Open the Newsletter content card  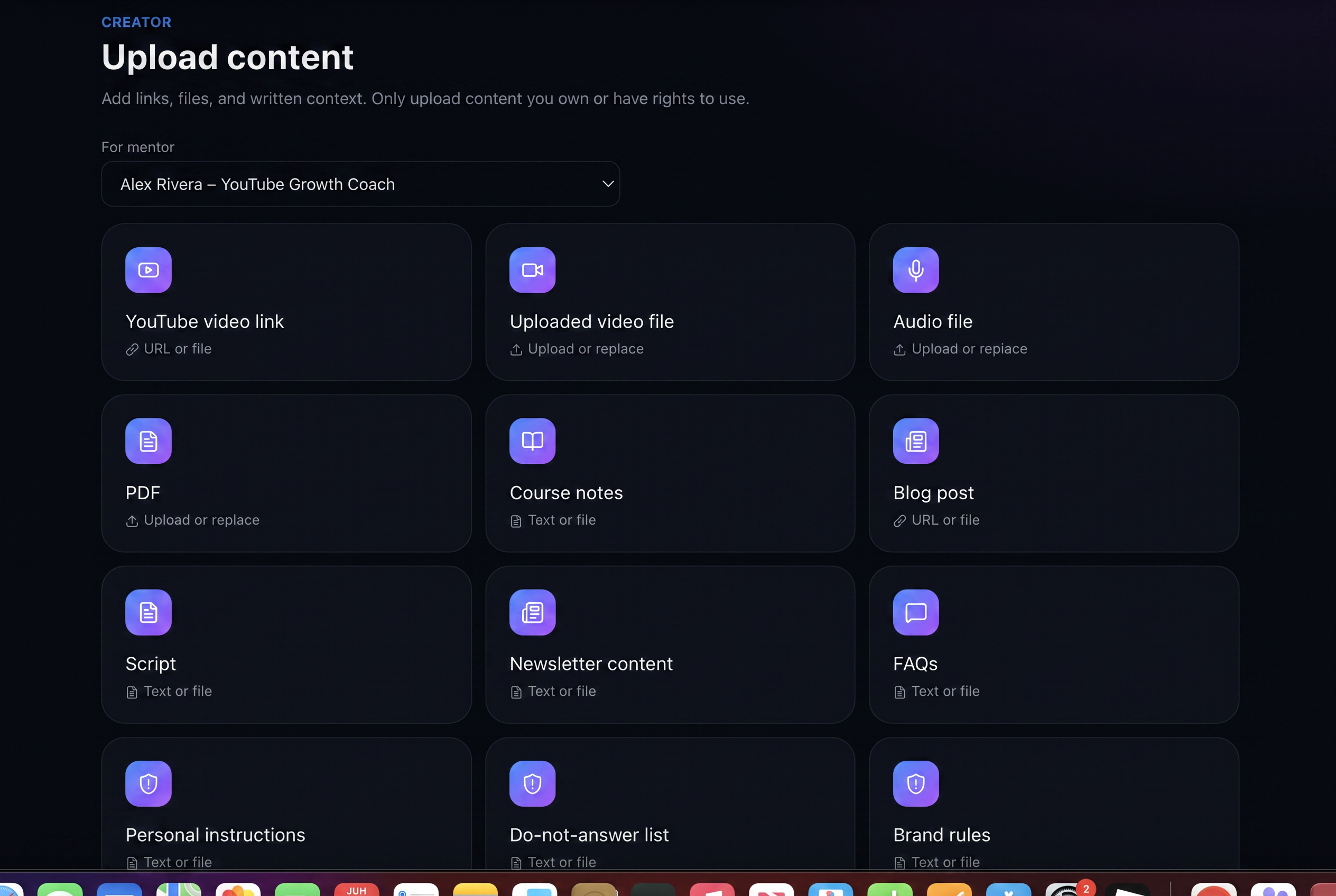[670, 645]
